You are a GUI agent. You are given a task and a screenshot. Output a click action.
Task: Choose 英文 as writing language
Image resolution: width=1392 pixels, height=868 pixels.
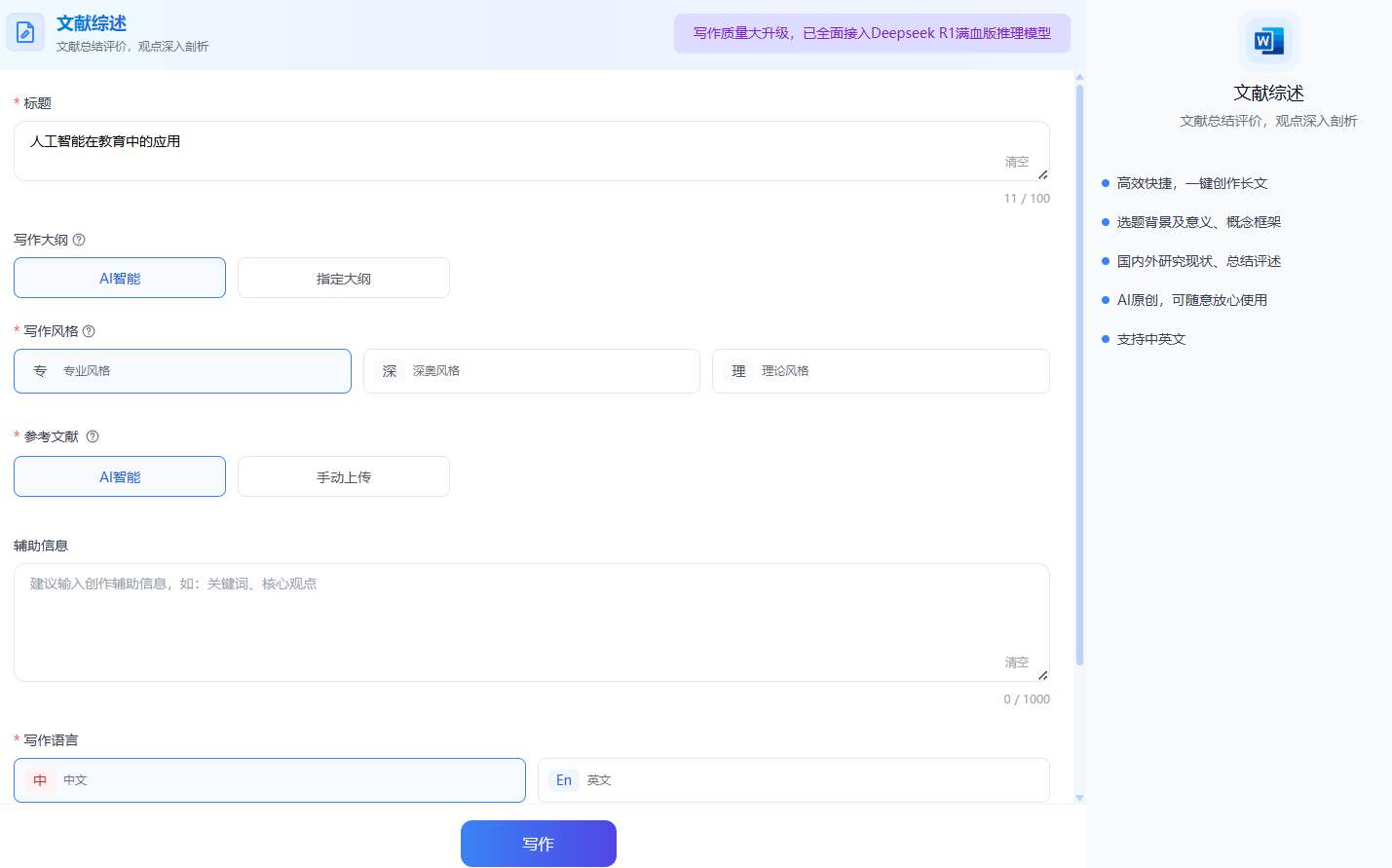tap(793, 780)
